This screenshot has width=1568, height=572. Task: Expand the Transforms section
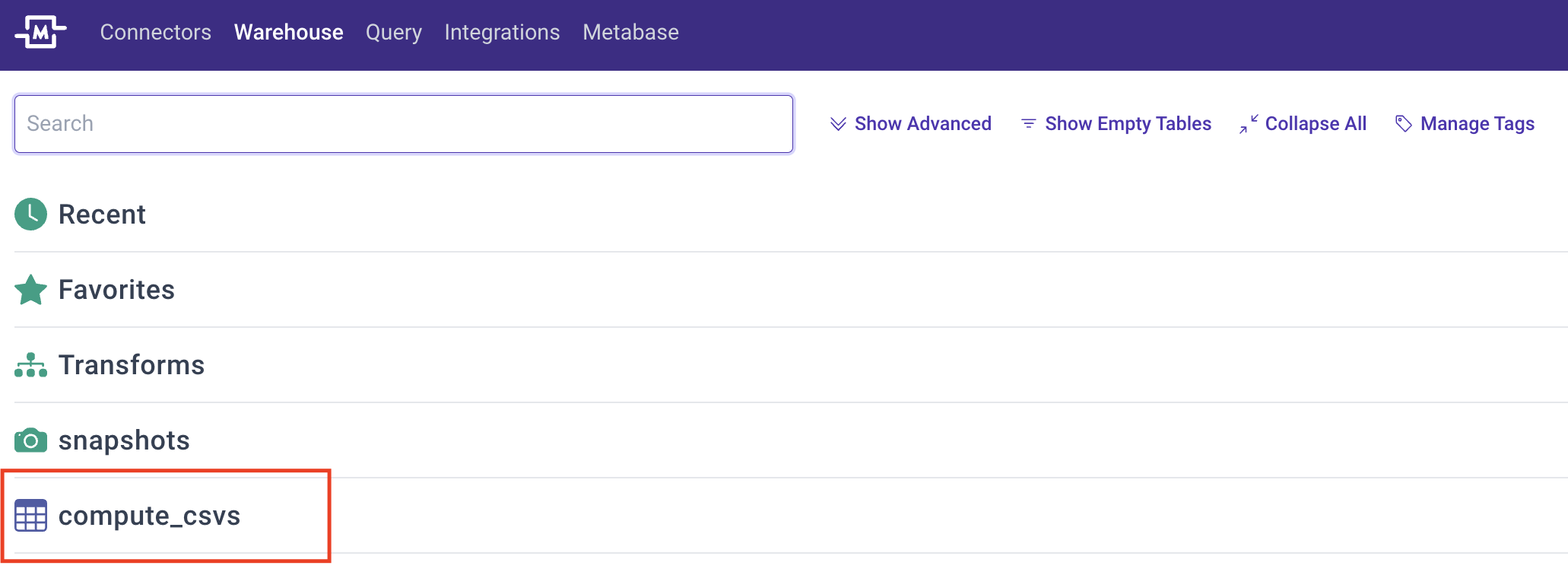pyautogui.click(x=132, y=365)
